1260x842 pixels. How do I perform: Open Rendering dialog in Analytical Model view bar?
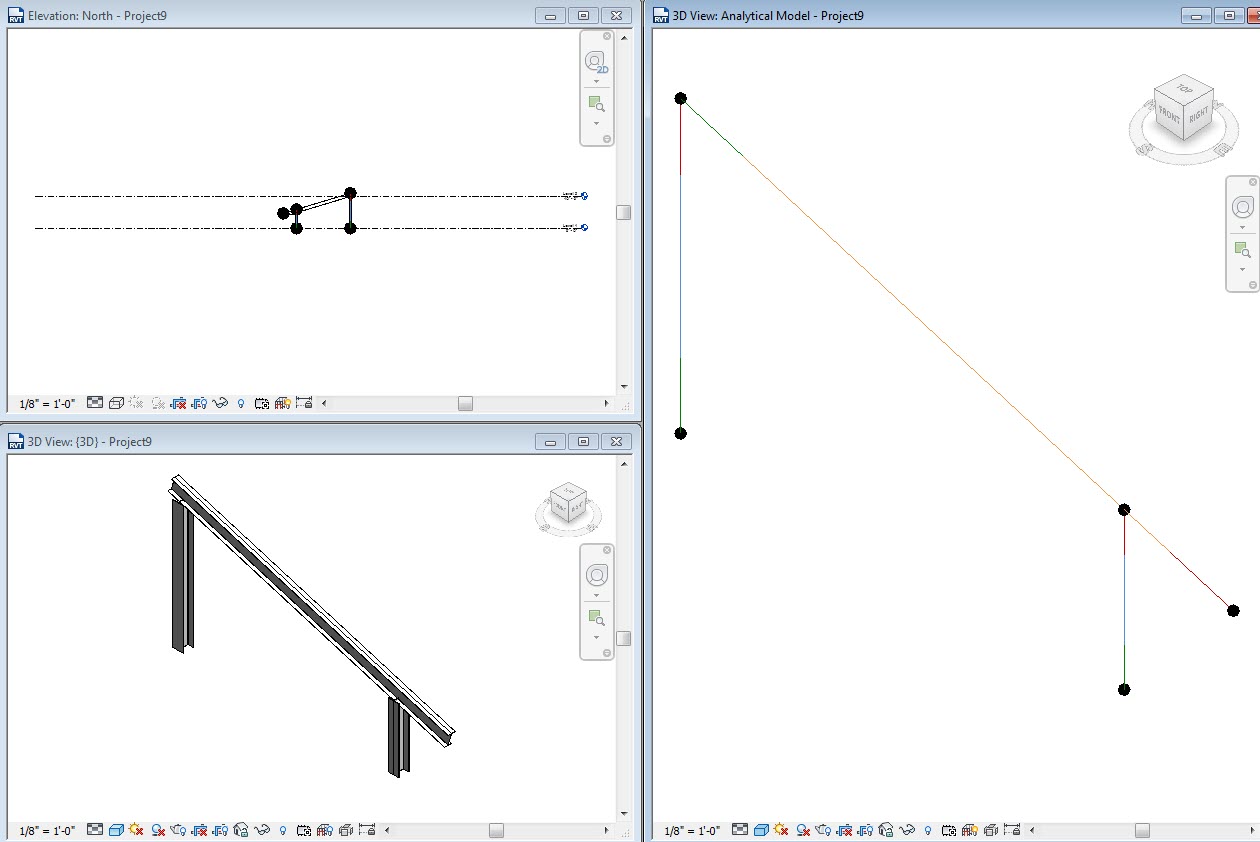(823, 830)
